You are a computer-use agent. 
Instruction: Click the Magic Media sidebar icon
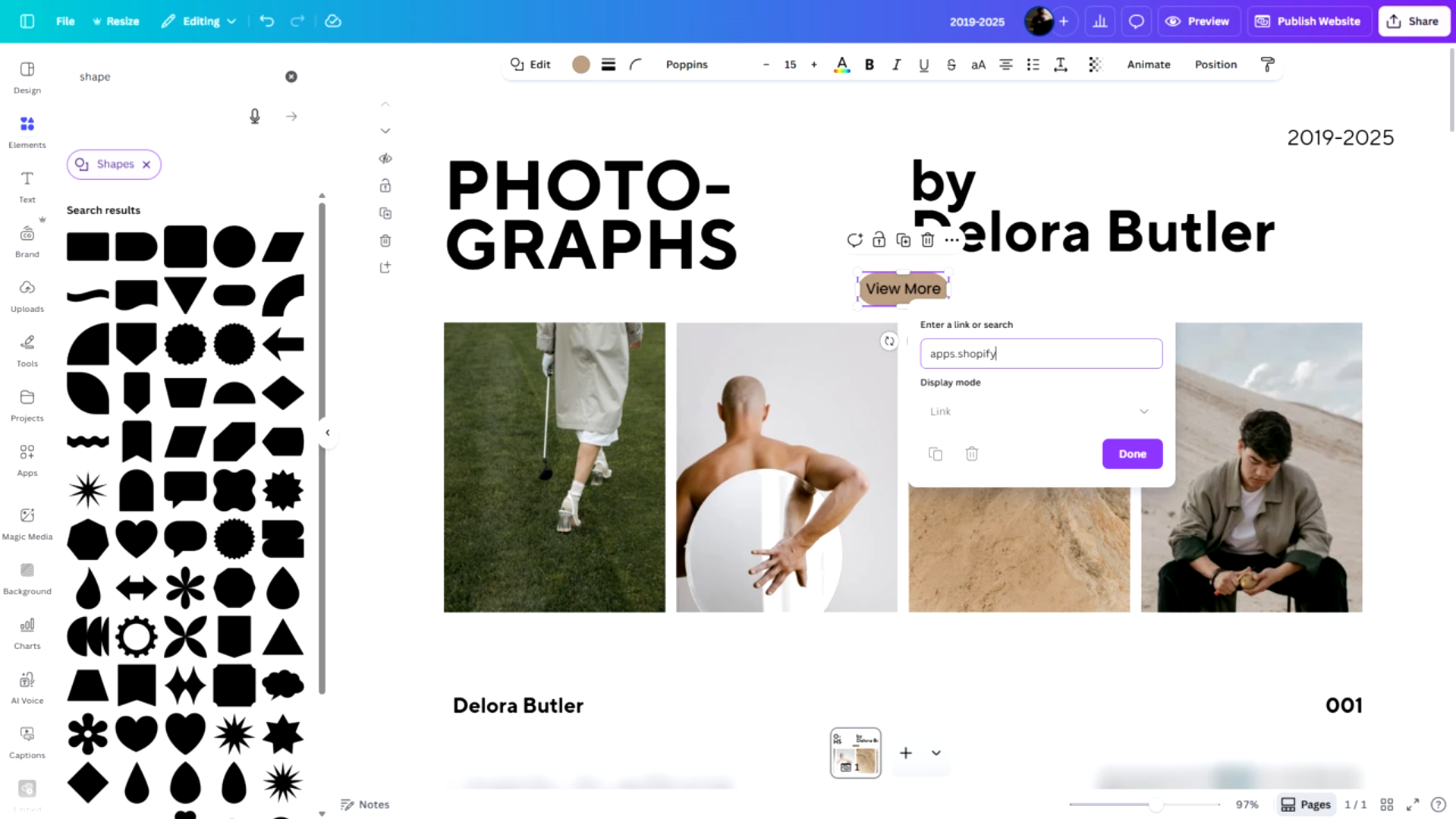pos(27,523)
